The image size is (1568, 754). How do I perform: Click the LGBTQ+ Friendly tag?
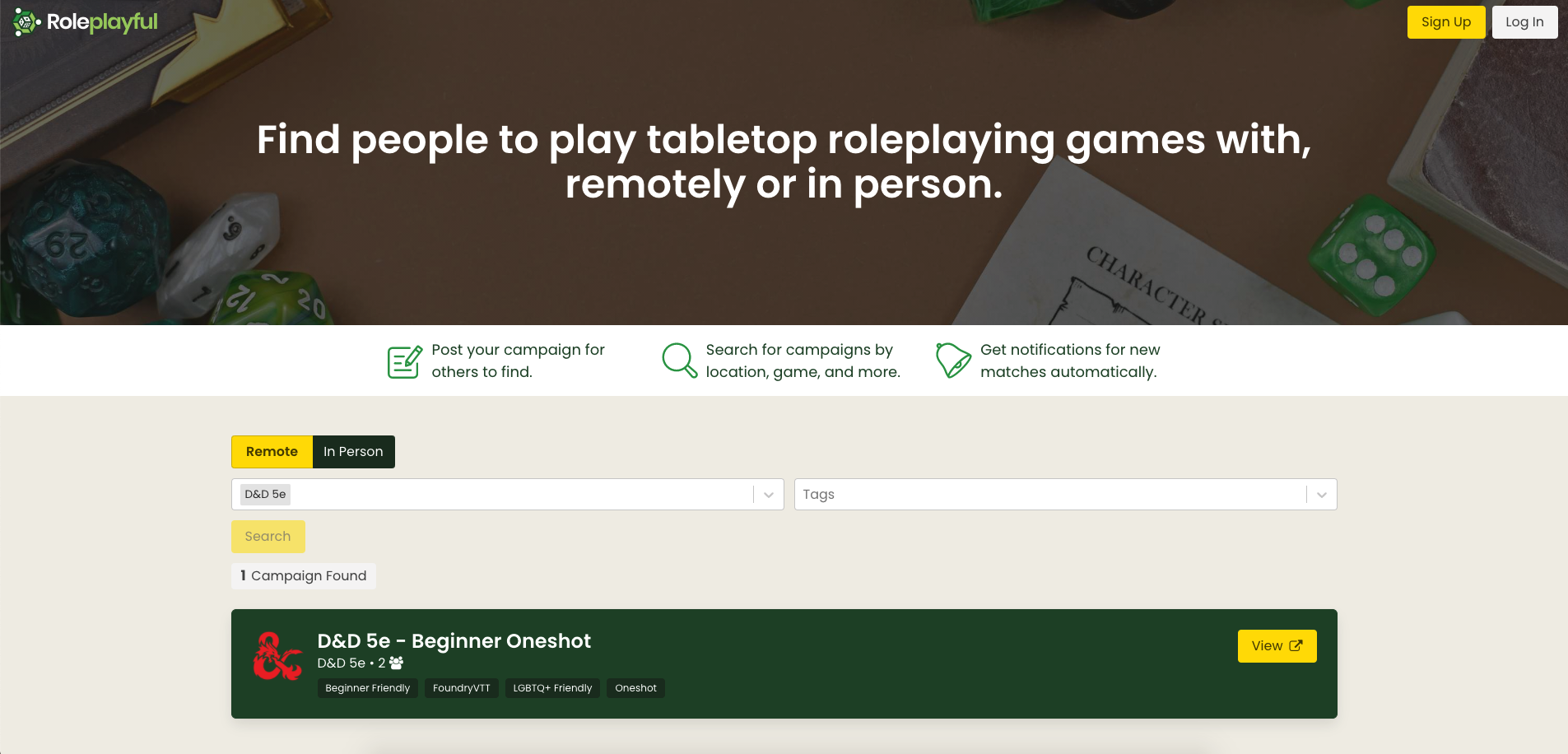click(552, 688)
